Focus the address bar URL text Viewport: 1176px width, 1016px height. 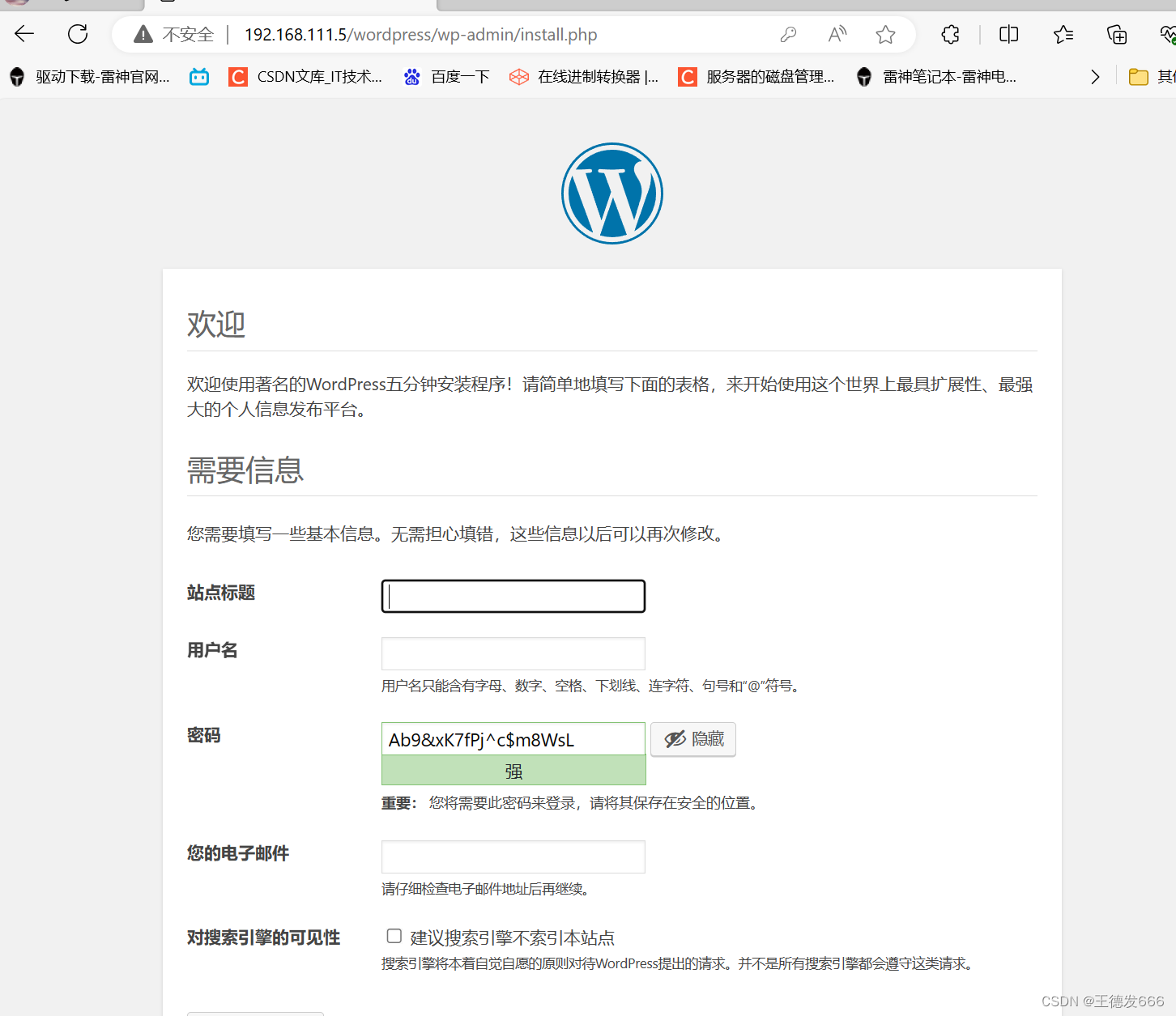421,35
